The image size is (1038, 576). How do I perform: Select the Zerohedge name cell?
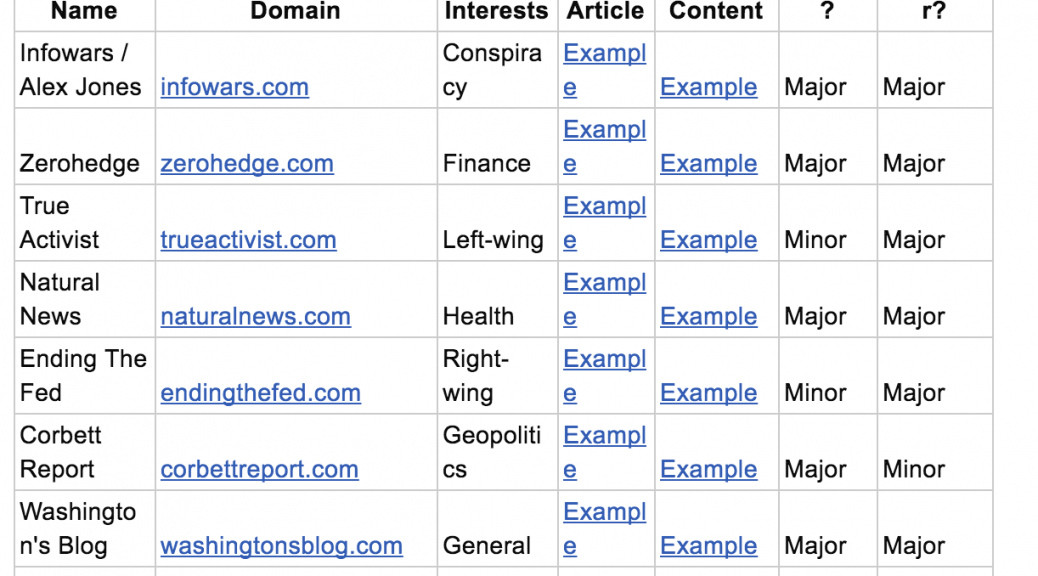coord(80,164)
